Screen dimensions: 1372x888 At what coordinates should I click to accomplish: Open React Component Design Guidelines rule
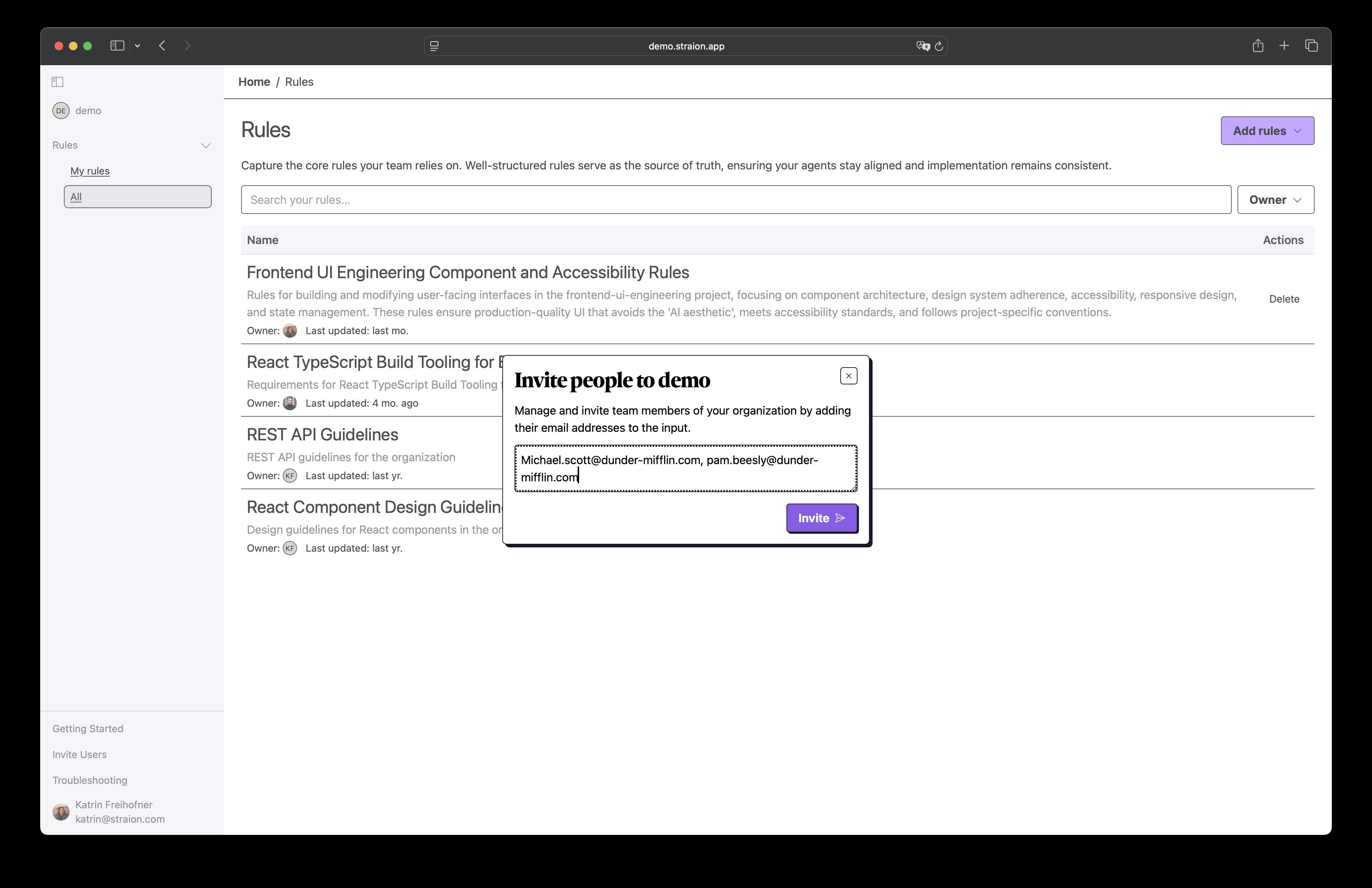coord(375,508)
